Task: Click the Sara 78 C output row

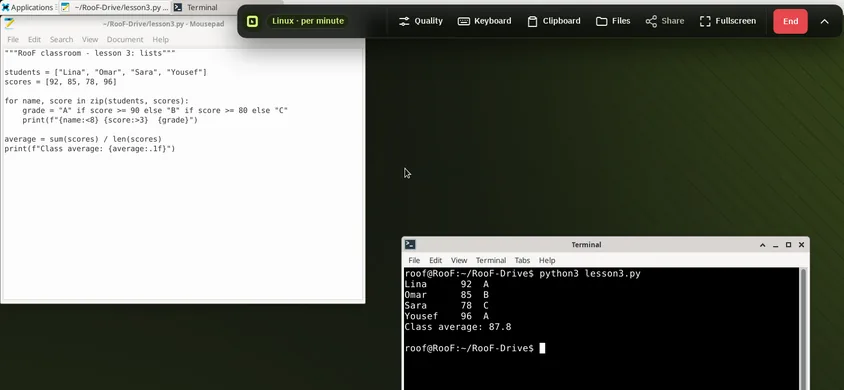Action: pos(447,306)
